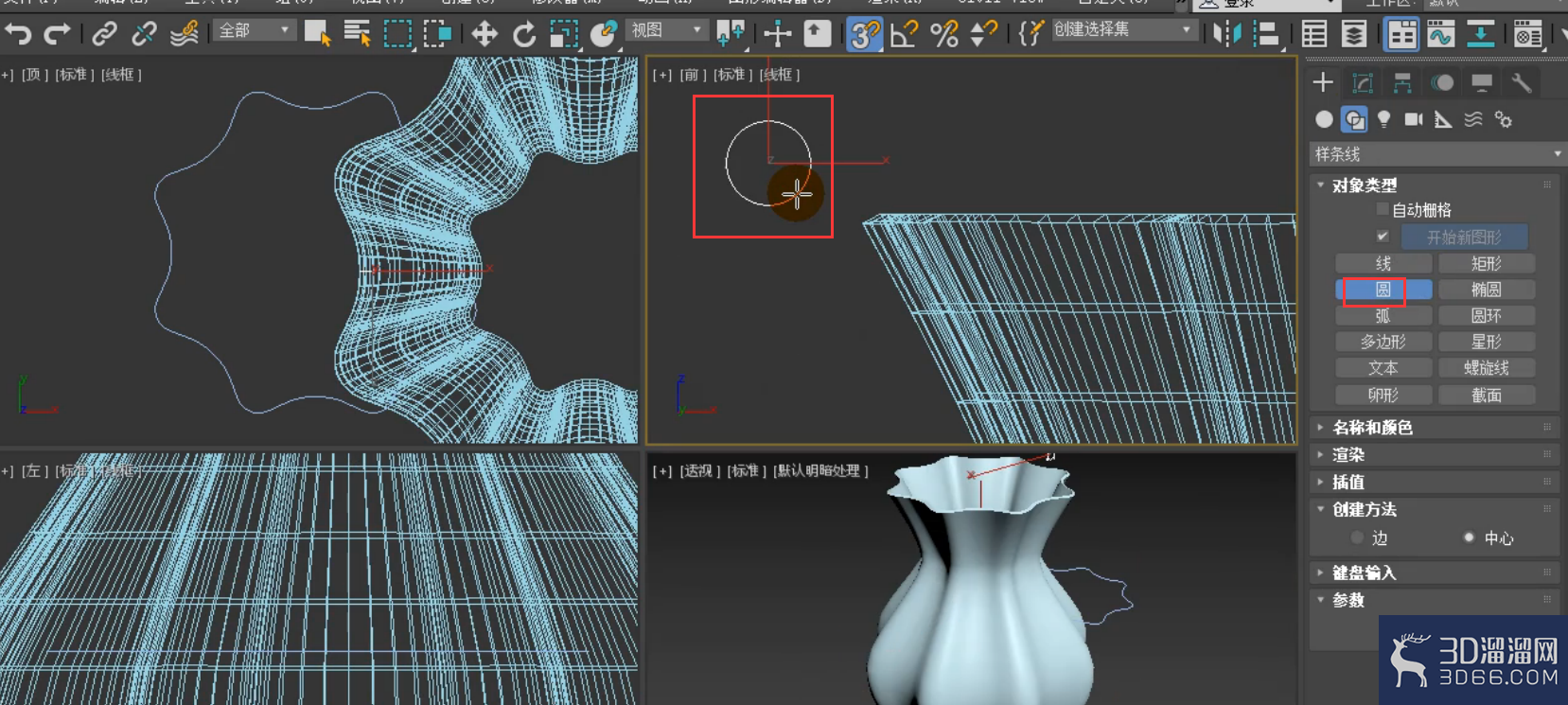The width and height of the screenshot is (1568, 705).
Task: Click the Mirror tool icon
Action: [x=1227, y=34]
